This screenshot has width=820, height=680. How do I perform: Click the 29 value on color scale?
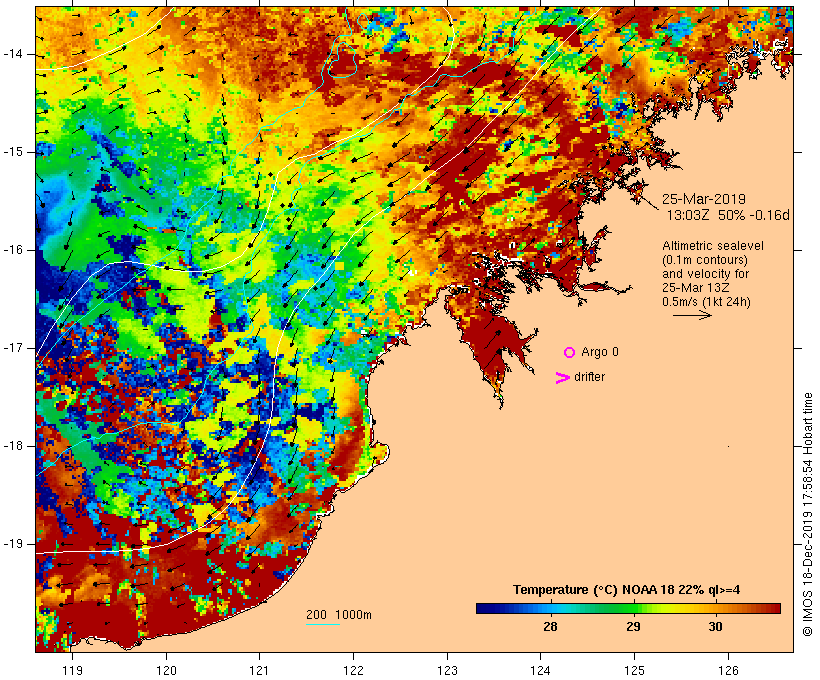633,627
